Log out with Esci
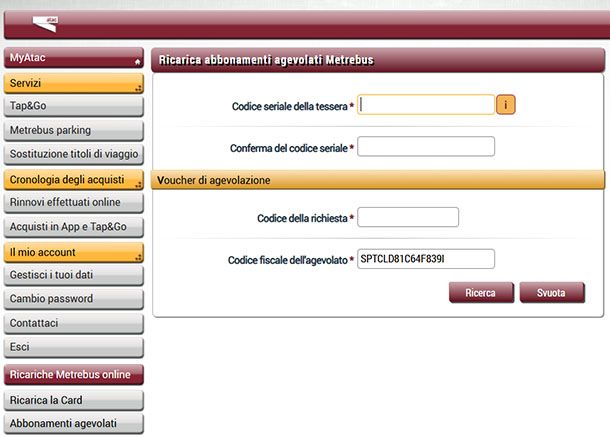This screenshot has height=438, width=610. coord(74,347)
